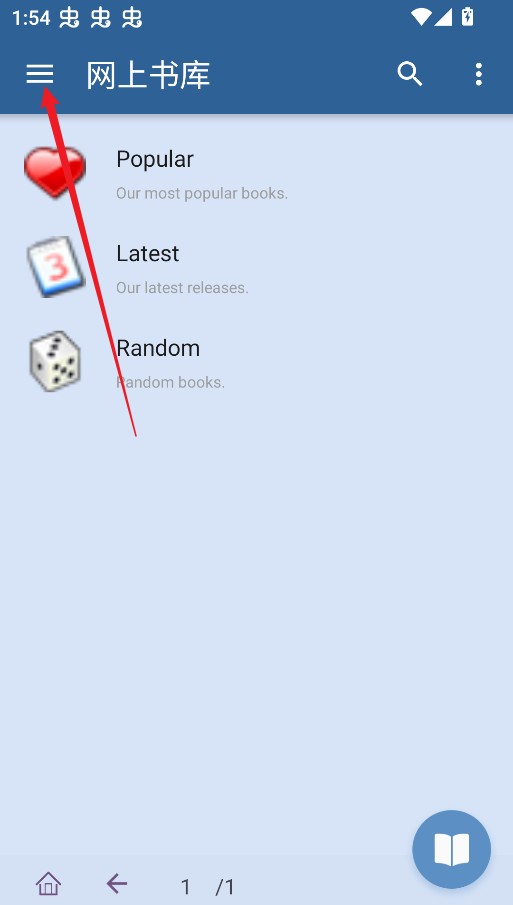The width and height of the screenshot is (513, 905).
Task: Open the hamburger navigation menu
Action: click(x=40, y=74)
